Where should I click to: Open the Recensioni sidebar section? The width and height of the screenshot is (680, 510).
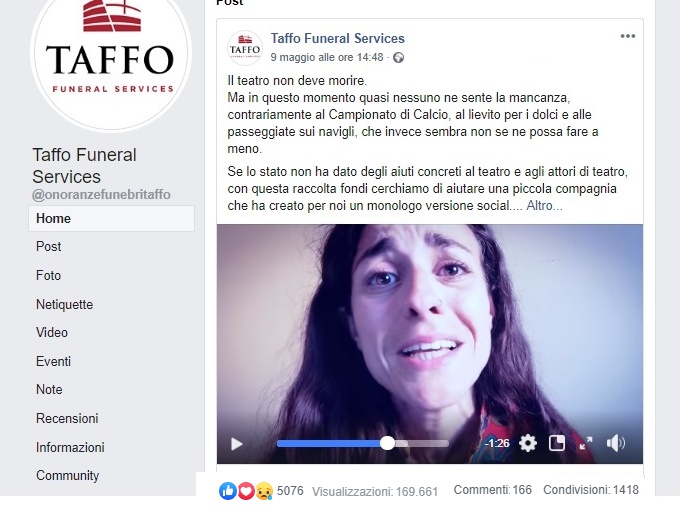(67, 418)
